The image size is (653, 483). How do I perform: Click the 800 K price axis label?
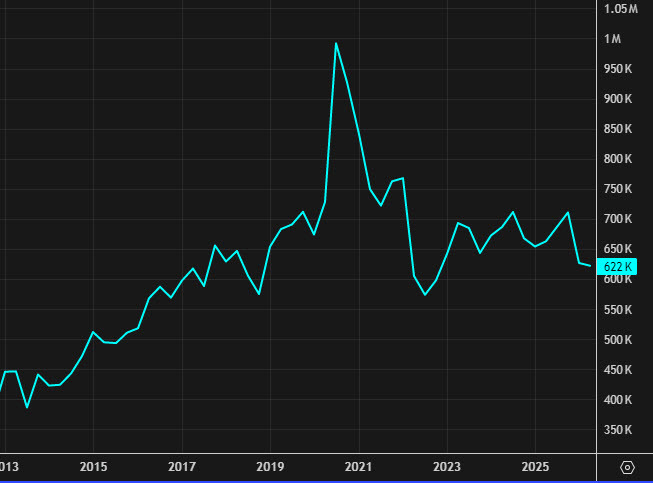(x=618, y=159)
